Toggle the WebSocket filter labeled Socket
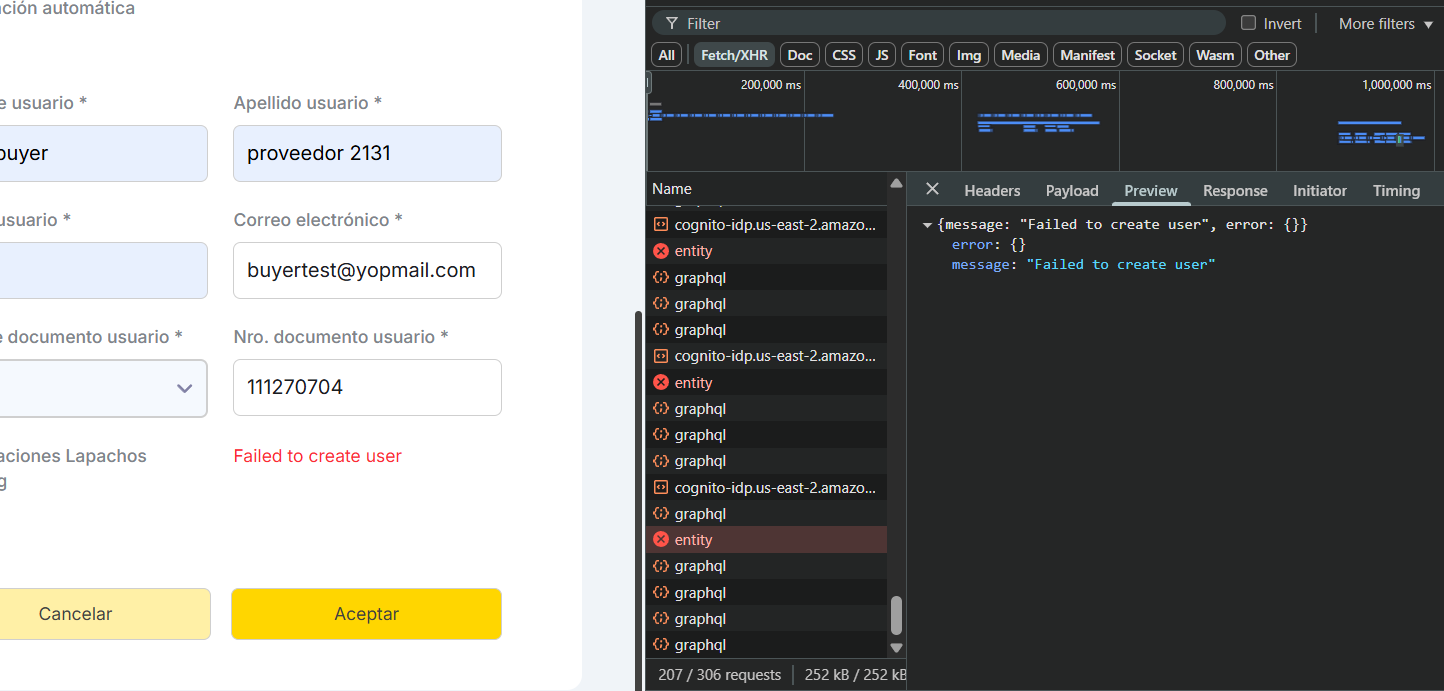This screenshot has height=691, width=1444. coord(1155,55)
